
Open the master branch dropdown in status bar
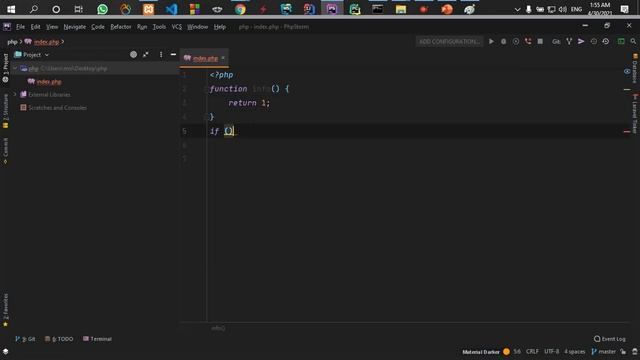tap(604, 351)
